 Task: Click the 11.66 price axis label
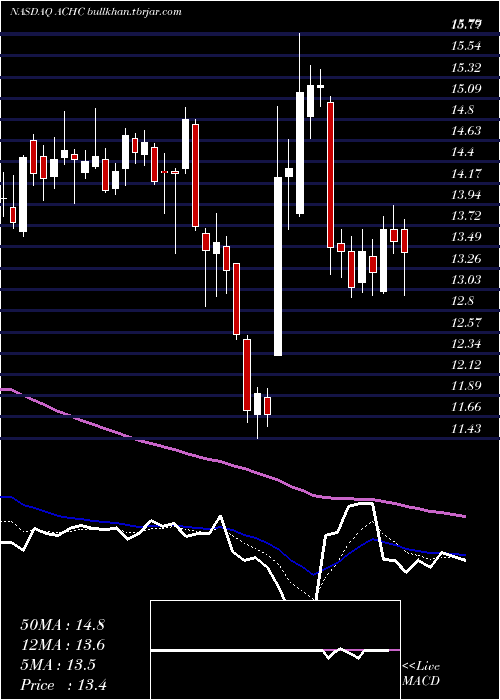(x=467, y=406)
